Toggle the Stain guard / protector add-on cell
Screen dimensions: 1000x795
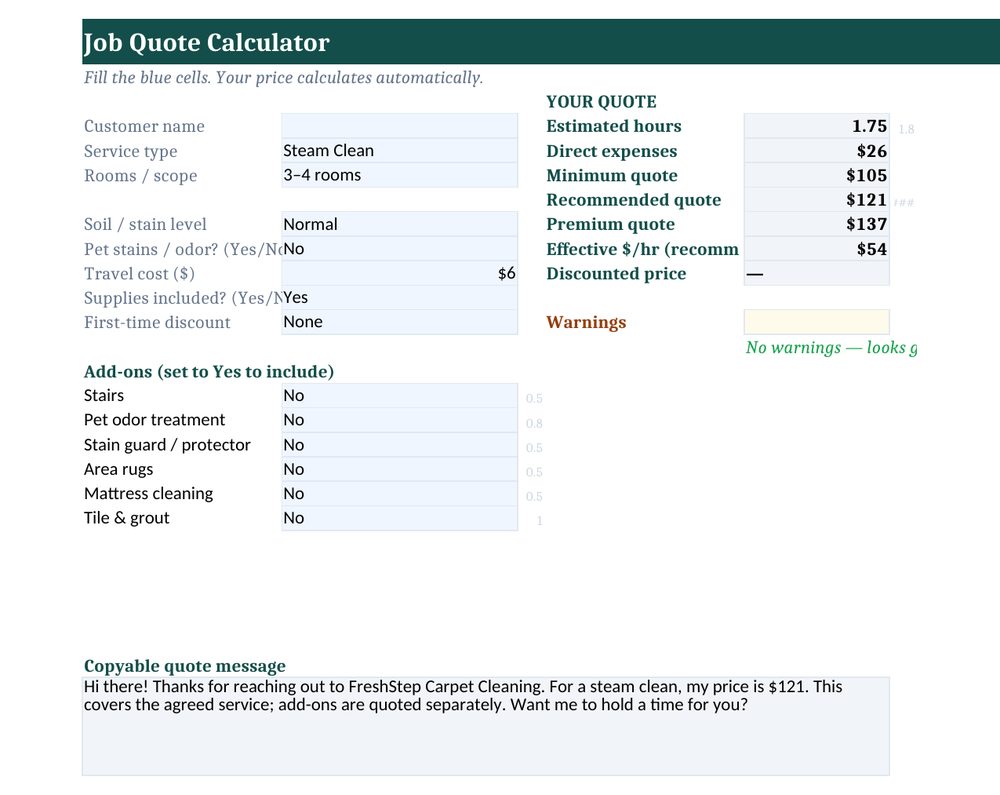399,445
